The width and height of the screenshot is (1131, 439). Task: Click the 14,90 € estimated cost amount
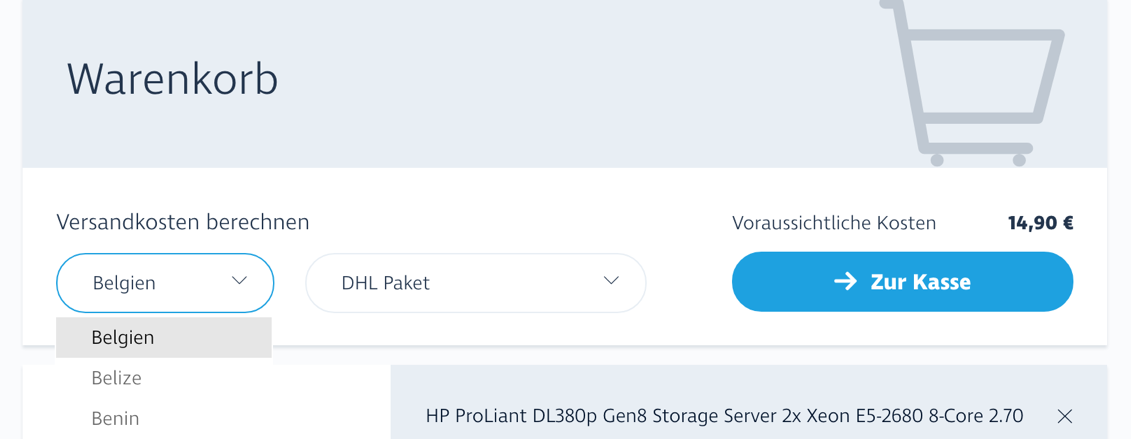pyautogui.click(x=1040, y=223)
